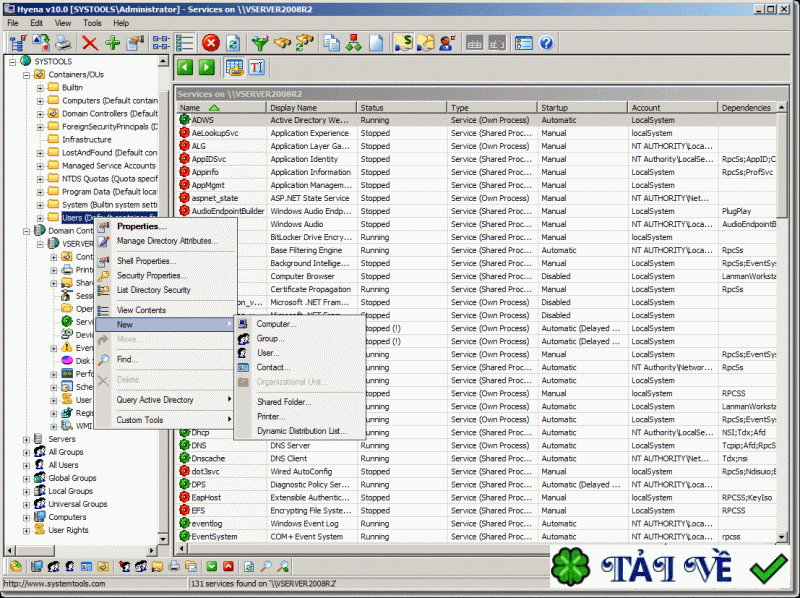Click the green Back navigation arrow

pyautogui.click(x=186, y=67)
